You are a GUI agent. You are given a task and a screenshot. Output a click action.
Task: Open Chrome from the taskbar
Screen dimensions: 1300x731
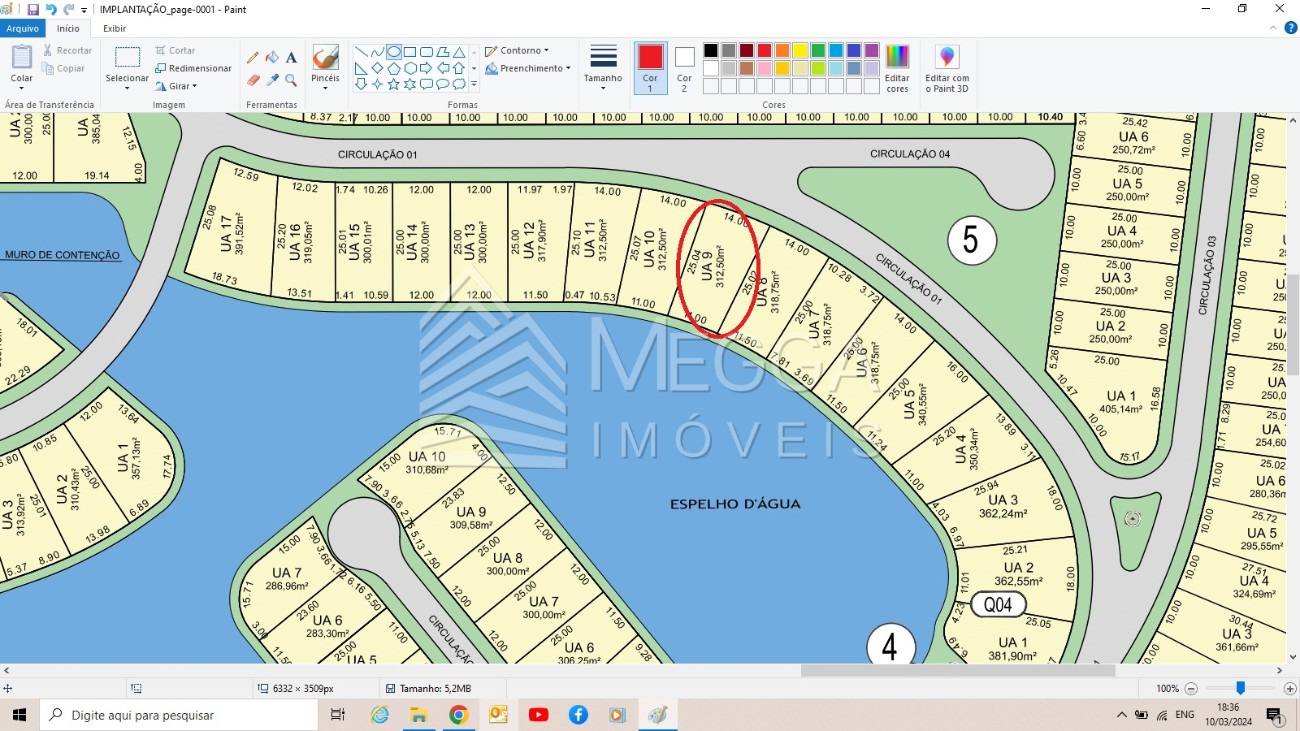coord(458,715)
